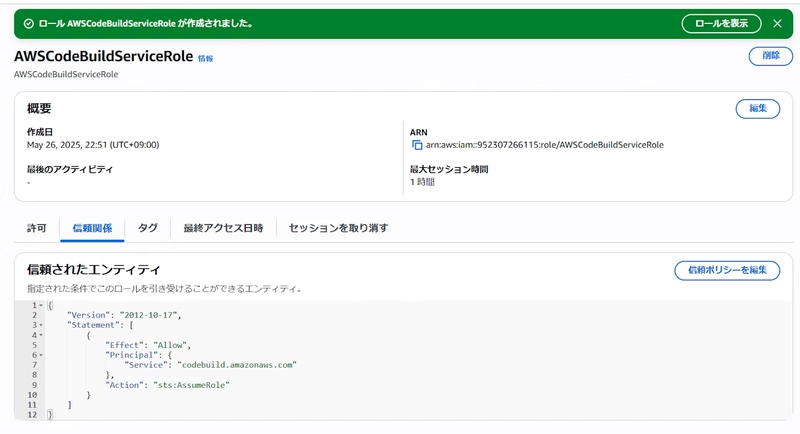
Task: Collapse the fold arrow on line 1
Action: (41, 305)
